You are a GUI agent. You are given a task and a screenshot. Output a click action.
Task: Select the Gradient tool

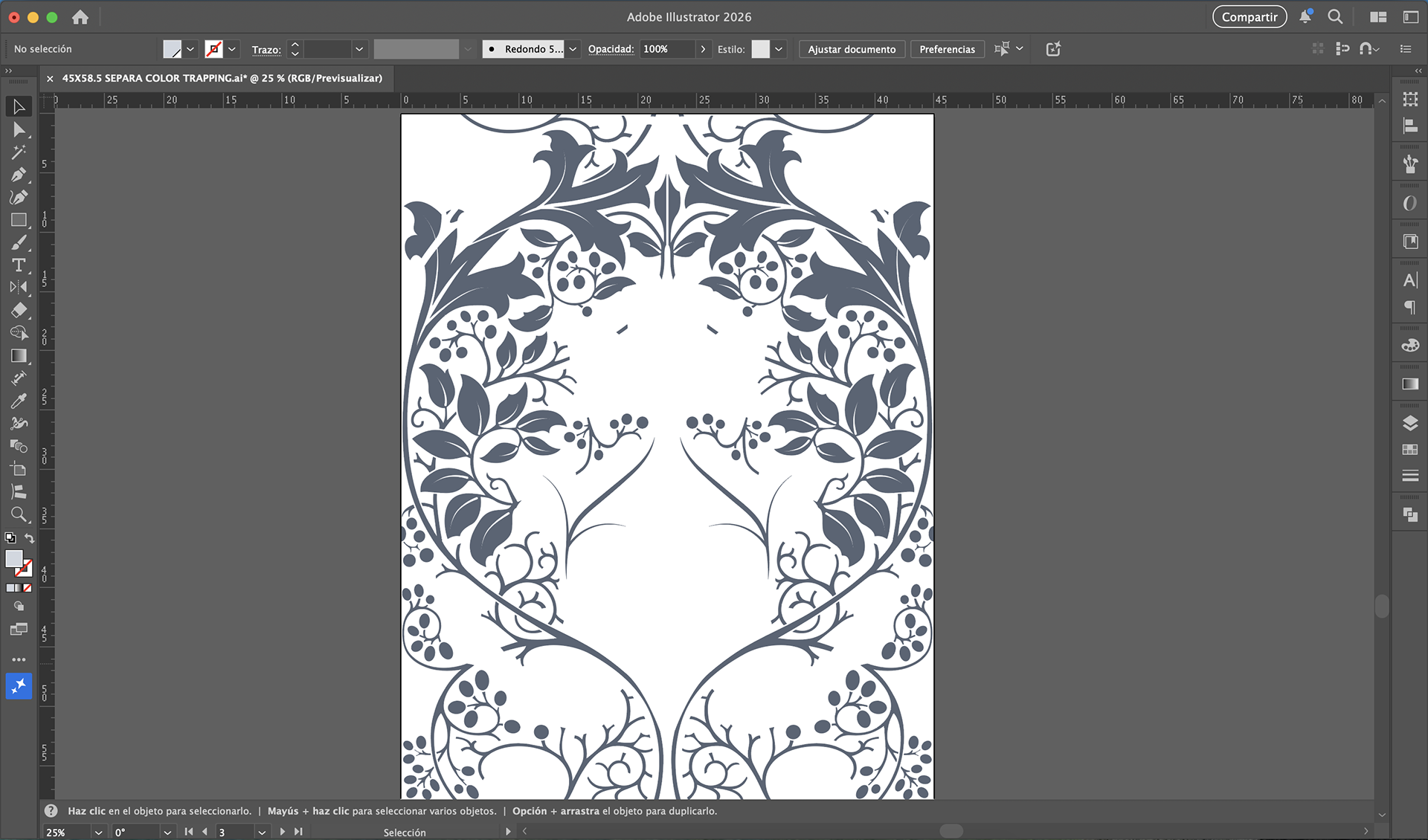click(x=19, y=356)
